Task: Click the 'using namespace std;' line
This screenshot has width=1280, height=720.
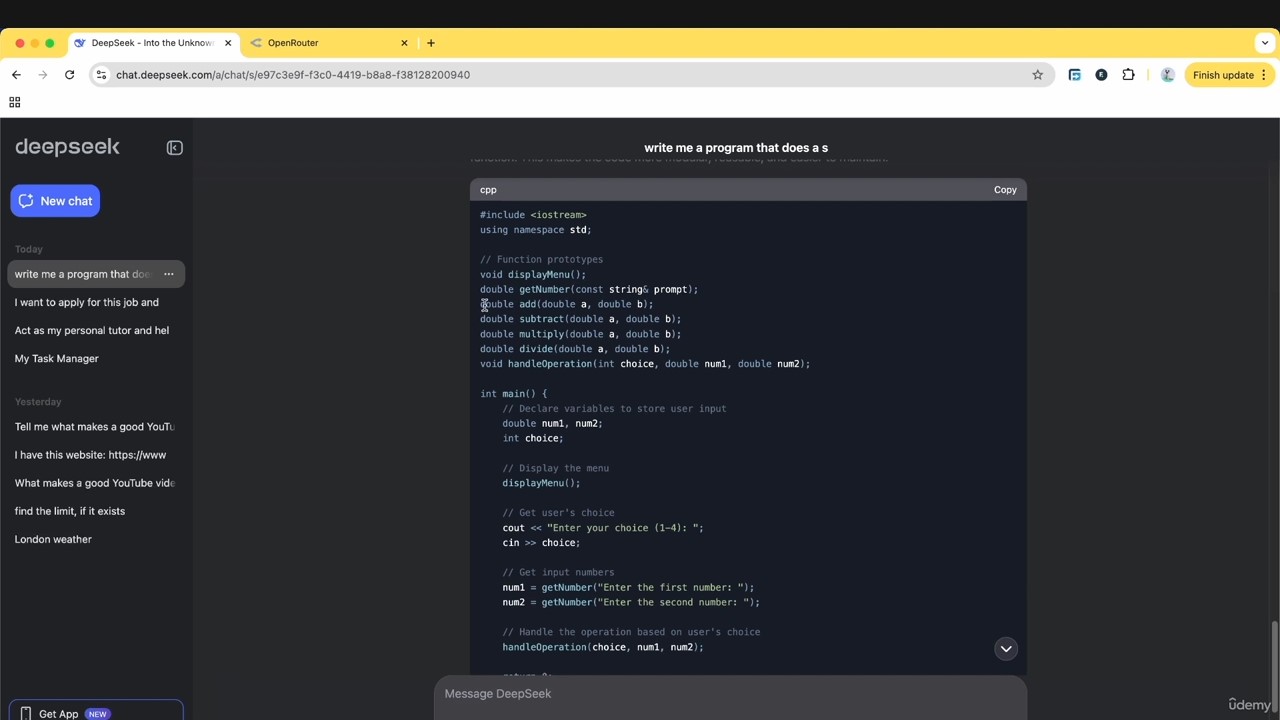Action: (x=536, y=230)
